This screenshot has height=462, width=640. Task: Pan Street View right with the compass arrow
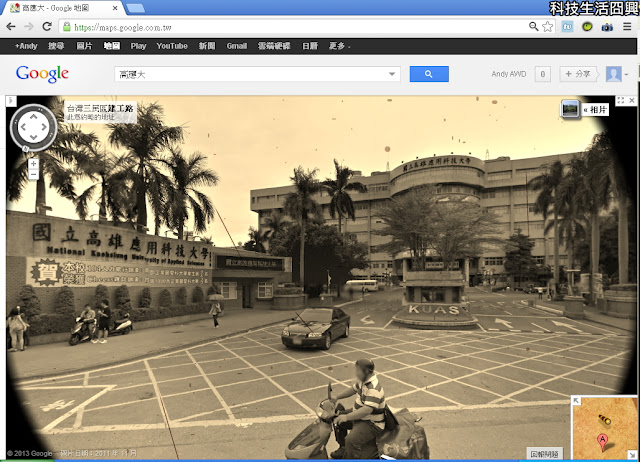click(x=44, y=127)
